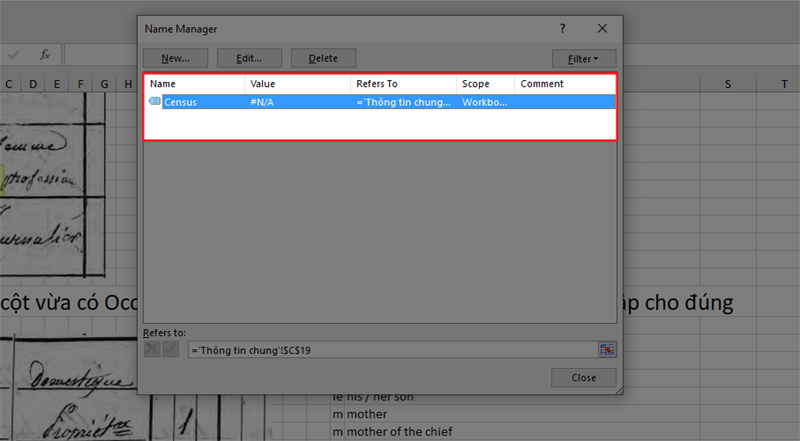800x441 pixels.
Task: Click the collapse dialog range selector icon
Action: [x=607, y=350]
